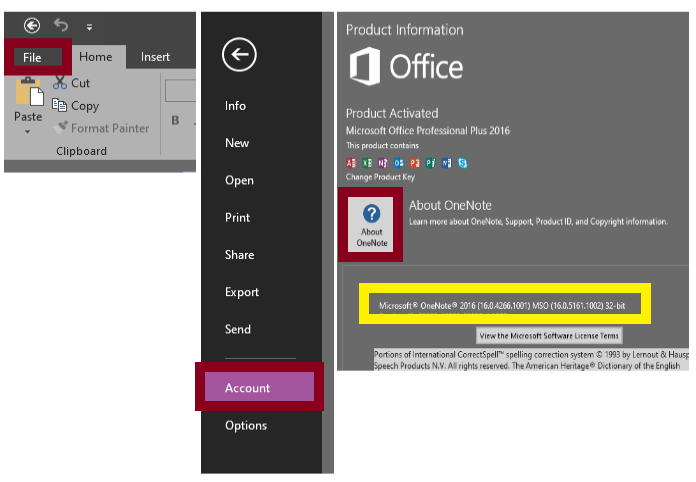Open the Info page in backstage
This screenshot has height=482, width=696.
coord(235,106)
